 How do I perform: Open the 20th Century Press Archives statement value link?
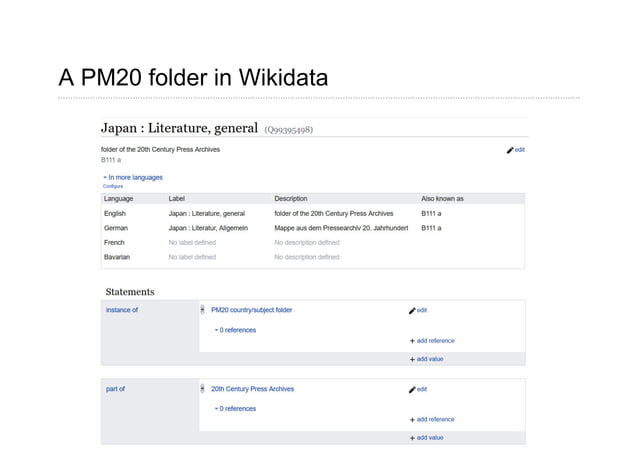(x=252, y=389)
